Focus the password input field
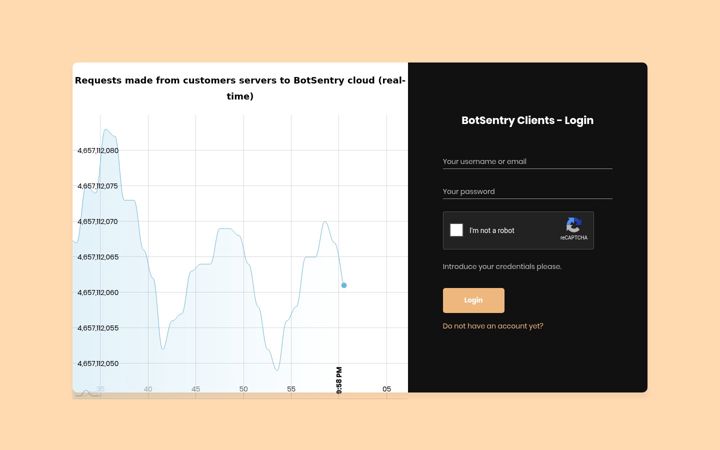 coord(527,191)
